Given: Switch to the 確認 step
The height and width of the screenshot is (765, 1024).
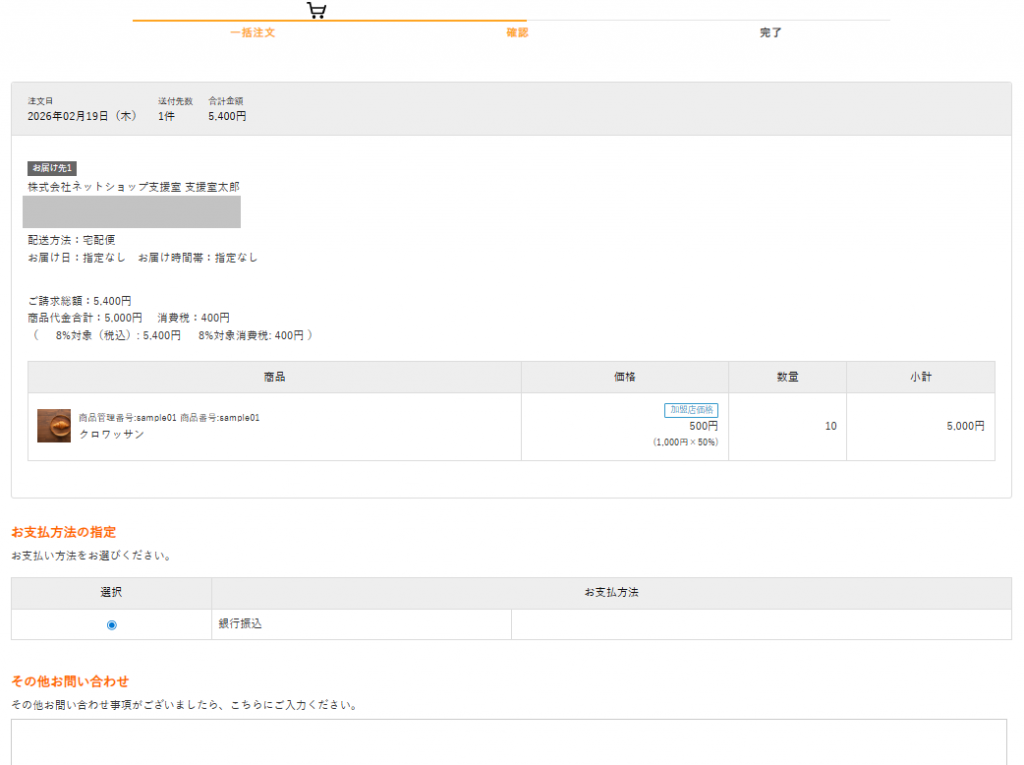Looking at the screenshot, I should coord(517,33).
